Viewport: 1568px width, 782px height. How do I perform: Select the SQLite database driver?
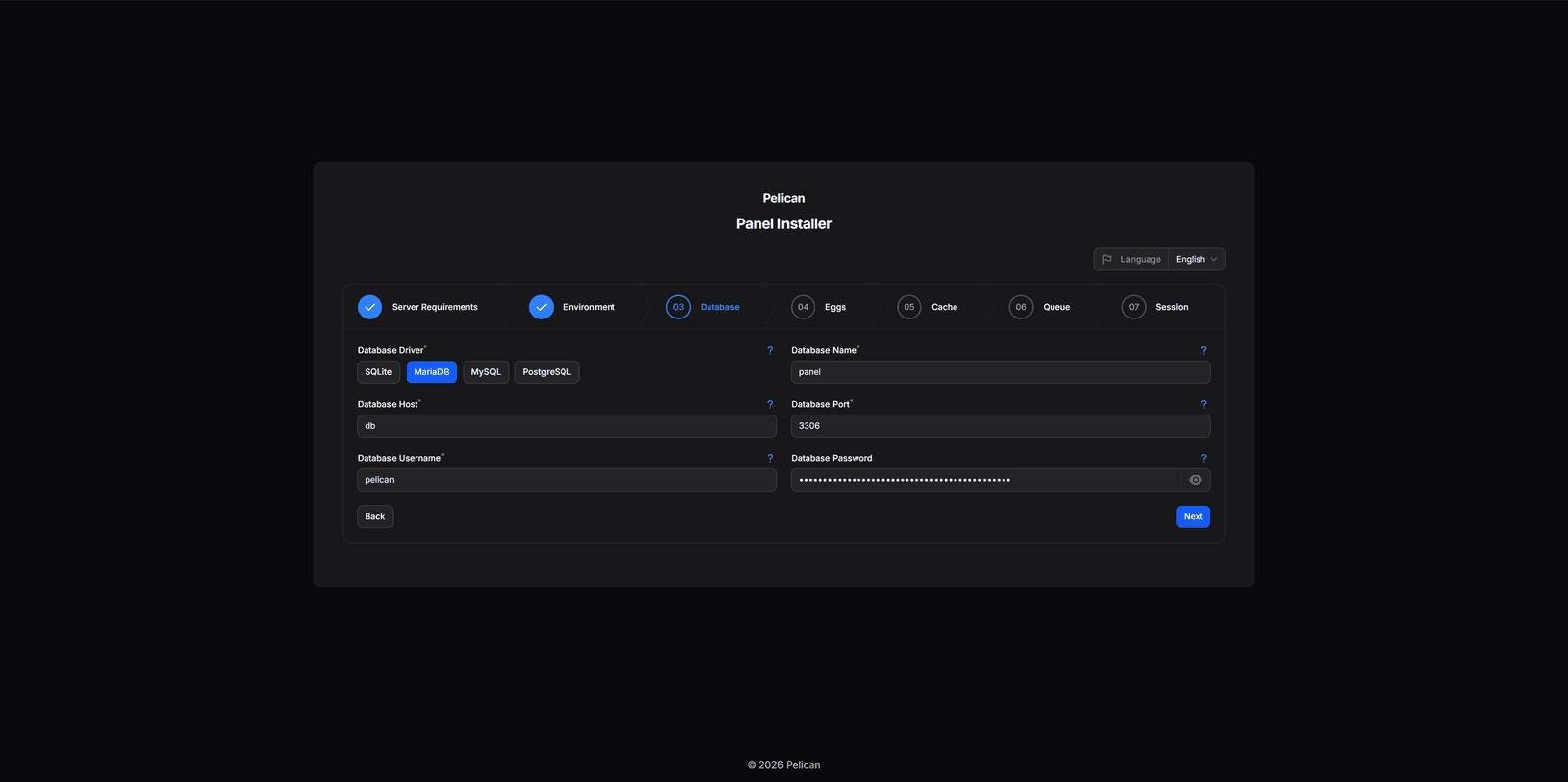tap(378, 372)
